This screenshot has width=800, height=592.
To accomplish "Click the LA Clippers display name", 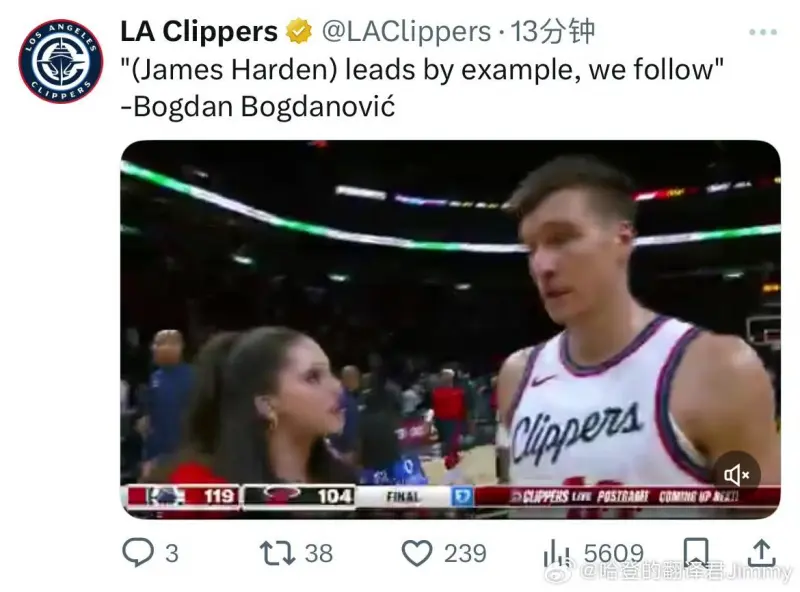I will click(199, 32).
